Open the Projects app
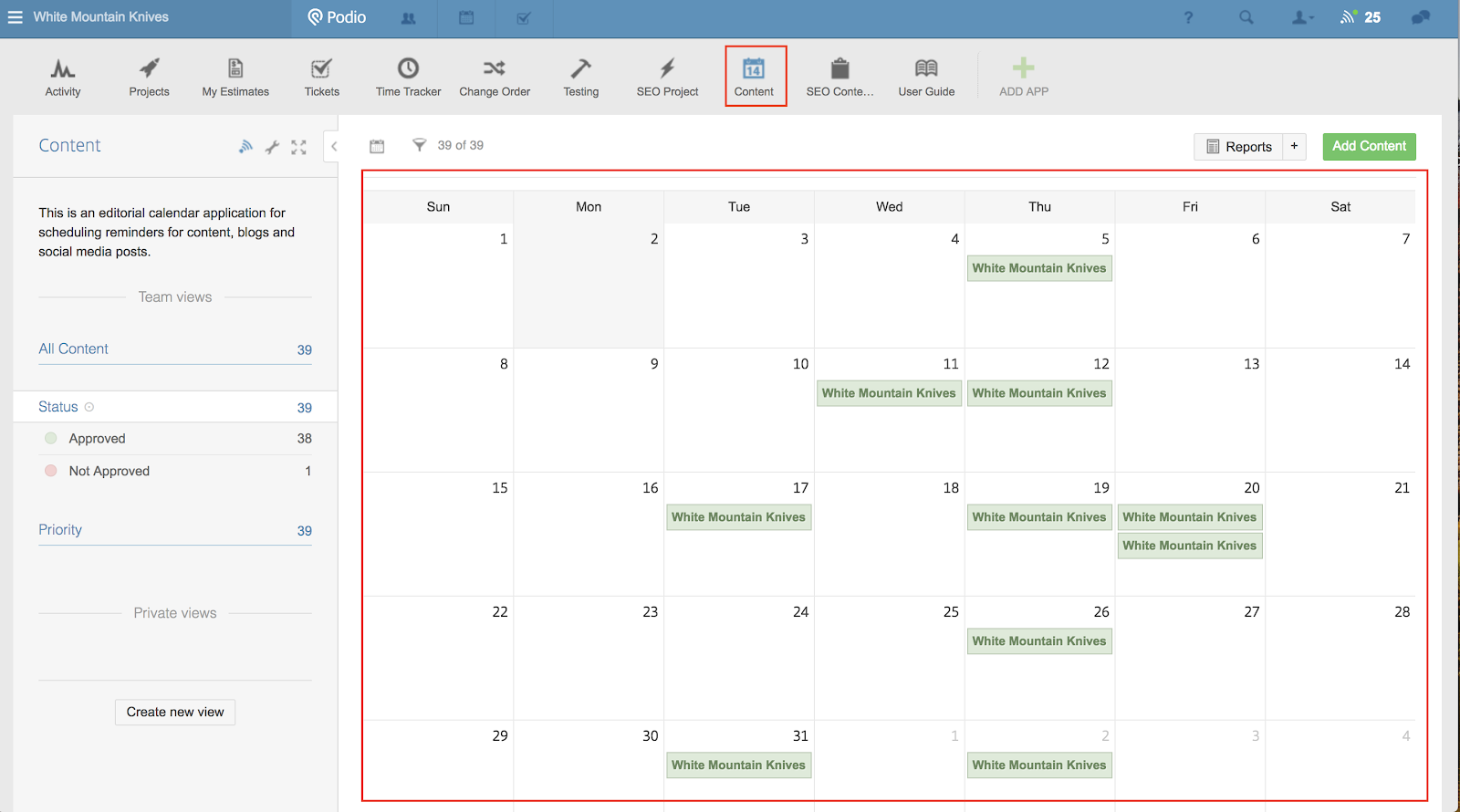Image resolution: width=1460 pixels, height=812 pixels. [150, 78]
